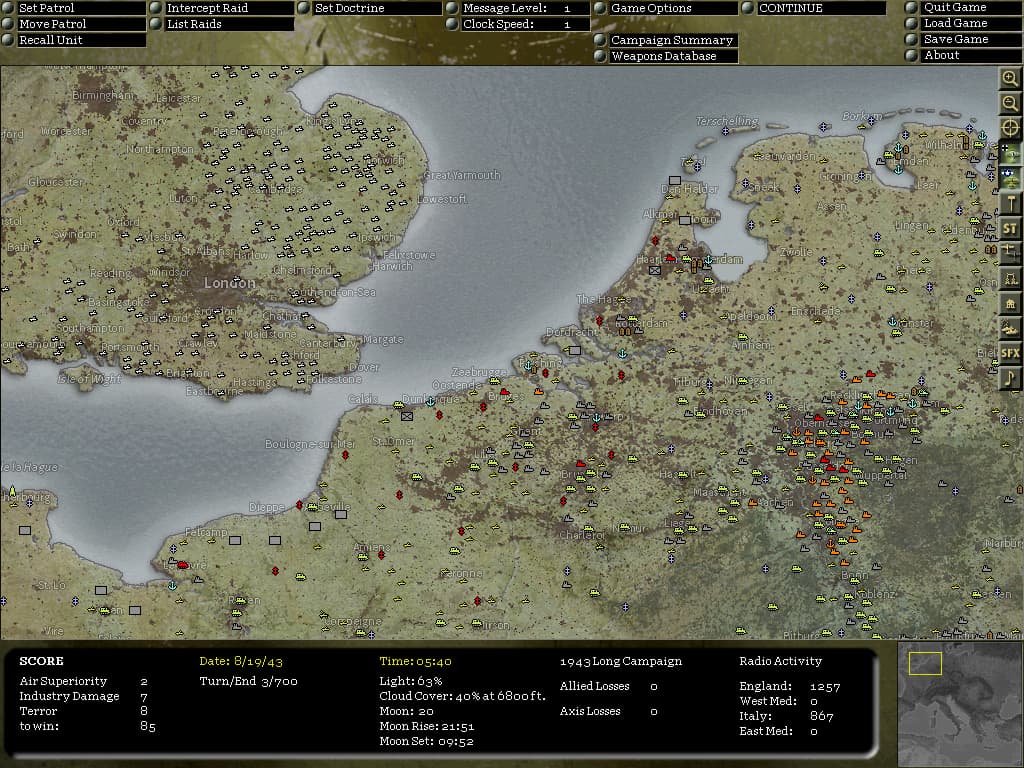Click the Southend-on-Sea map label
Image resolution: width=1024 pixels, height=768 pixels.
pos(331,292)
